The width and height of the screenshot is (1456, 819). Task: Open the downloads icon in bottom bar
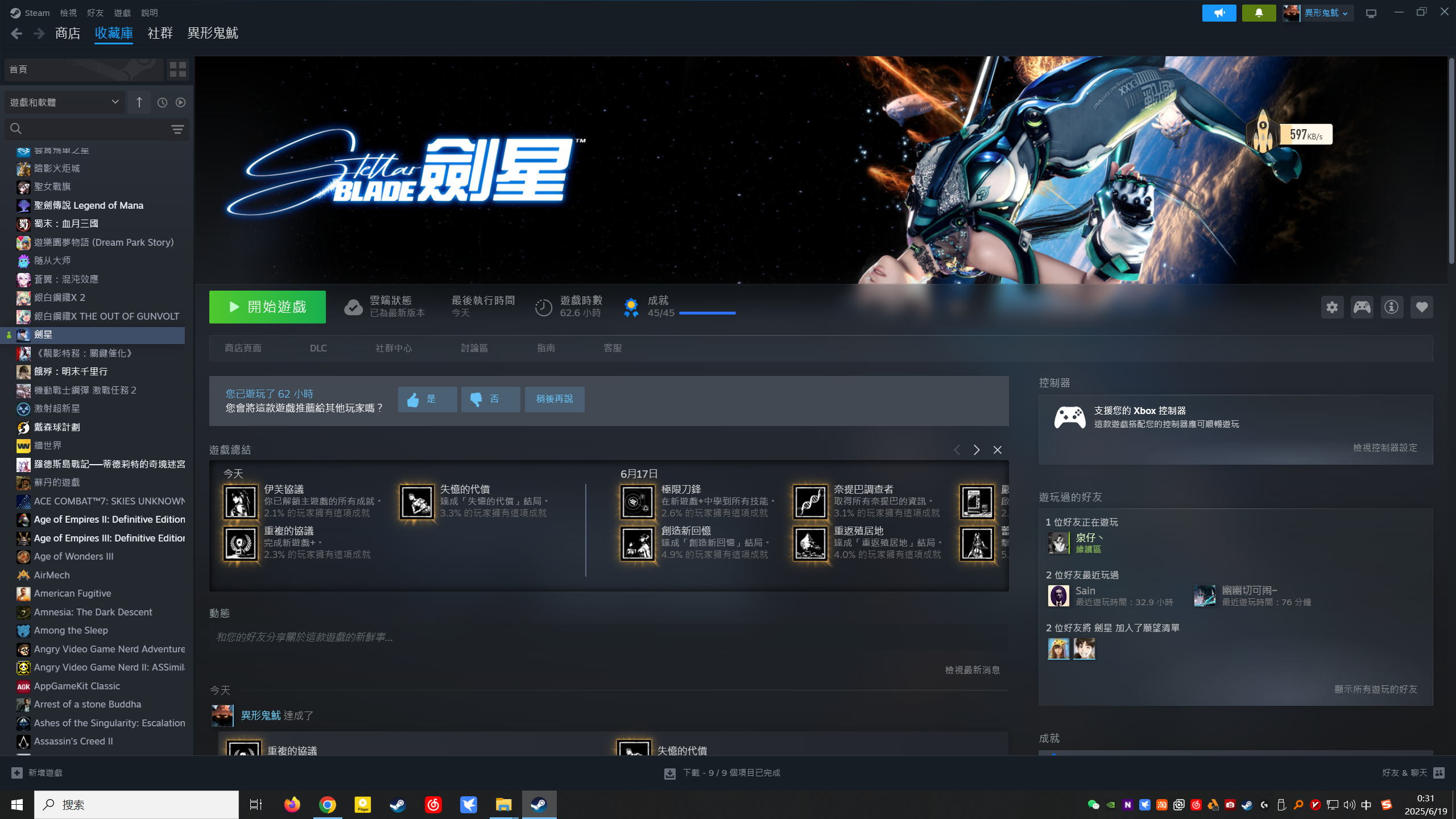click(x=670, y=773)
